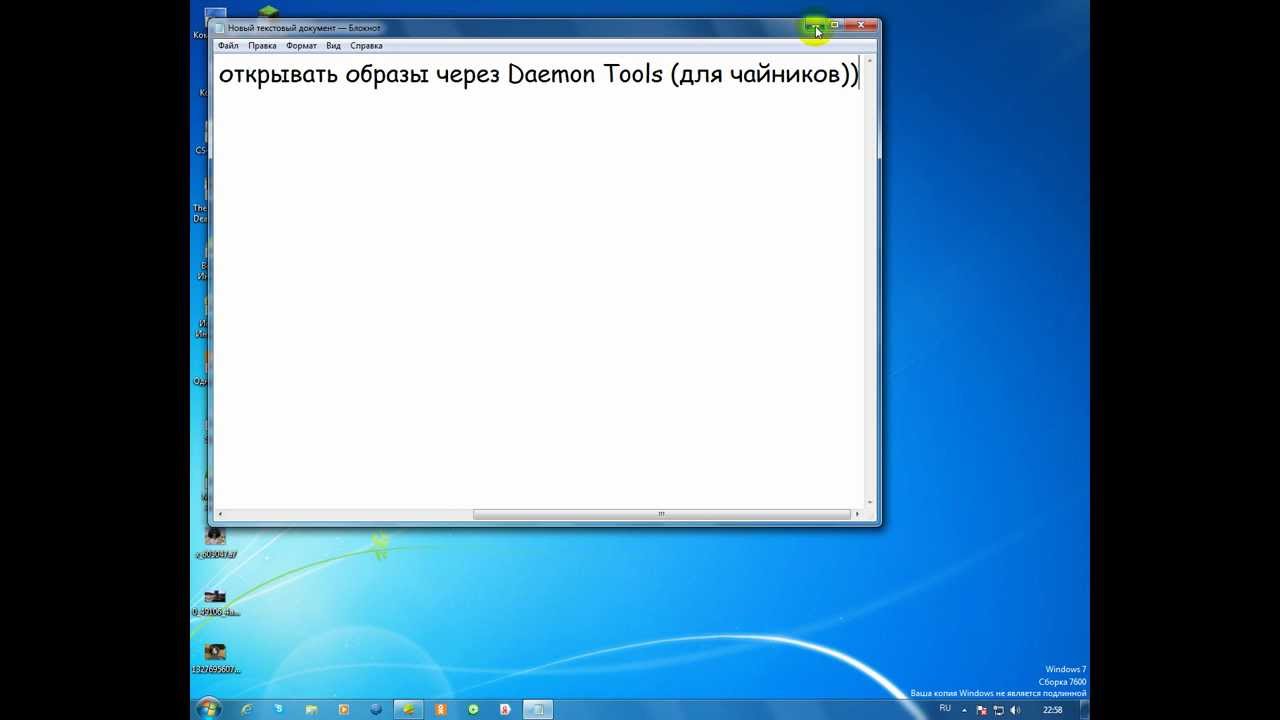Screen dimensions: 1280x720
Task: Click the Notepad title bar document icon
Action: [x=220, y=28]
